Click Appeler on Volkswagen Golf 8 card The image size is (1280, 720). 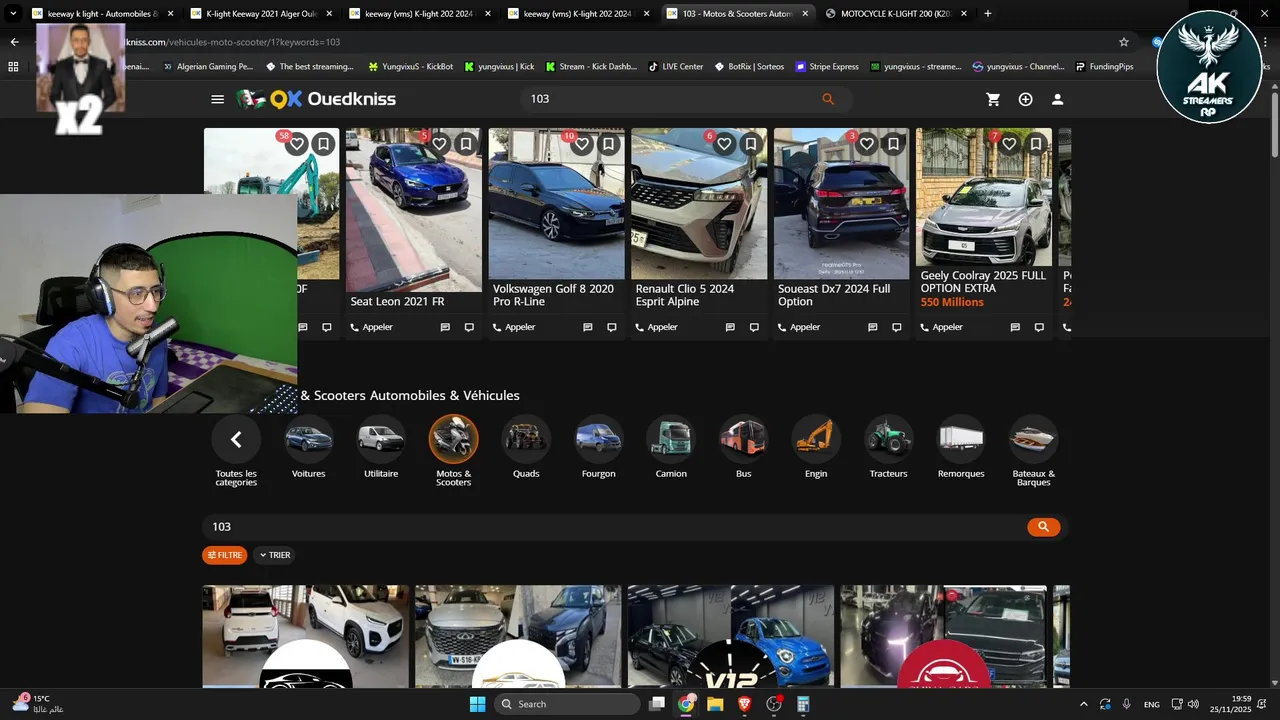(514, 327)
